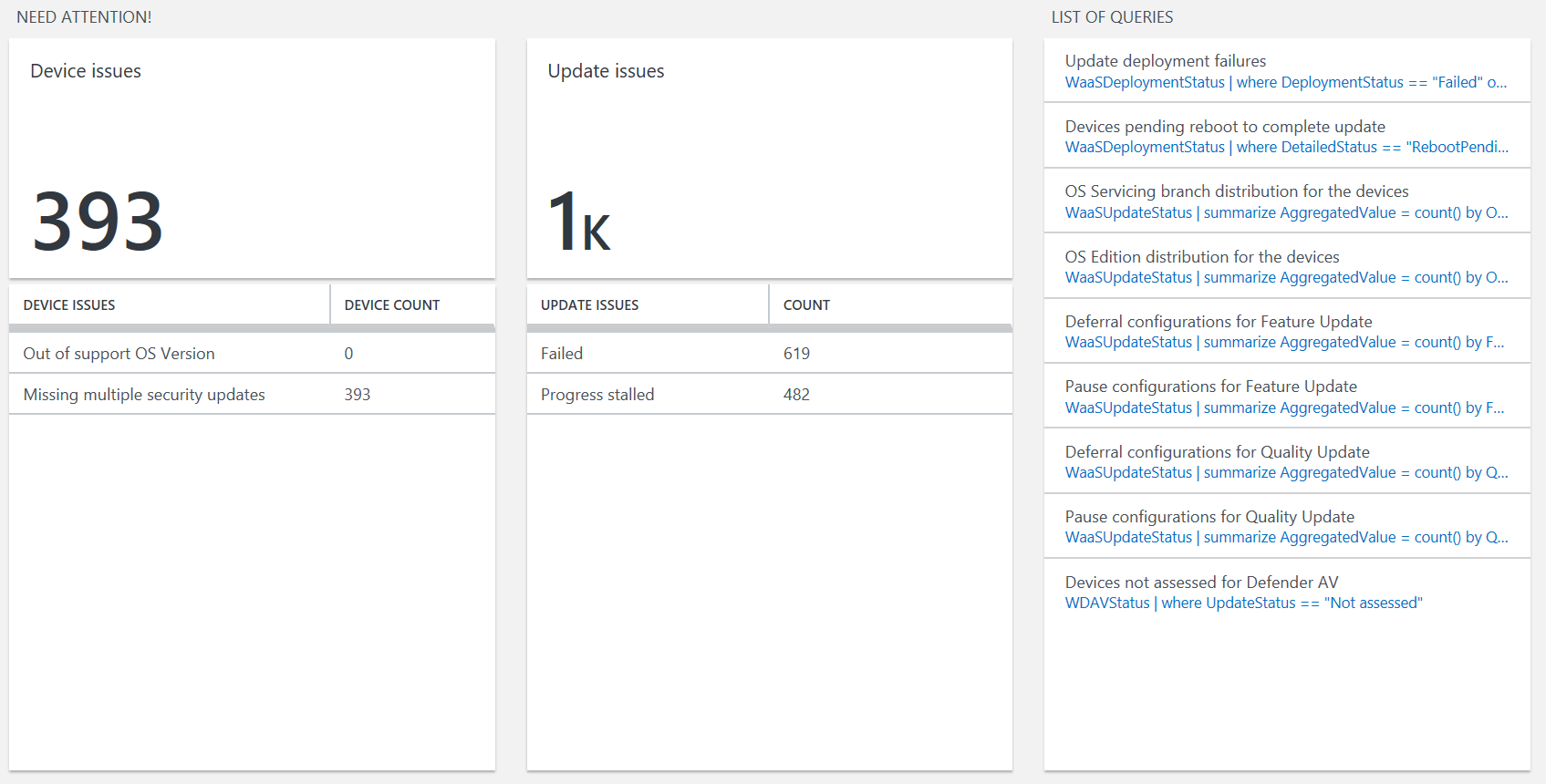1546x784 pixels.
Task: Open Devices pending reboot to complete update query
Action: [x=1287, y=136]
